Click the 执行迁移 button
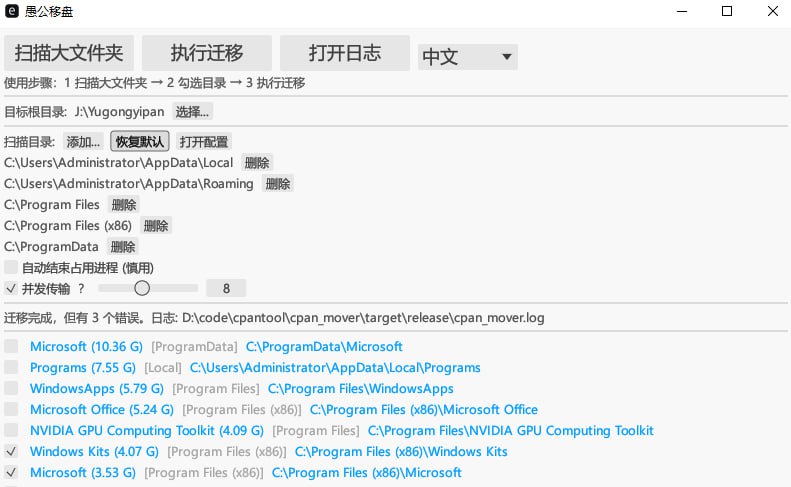791x487 pixels. (207, 53)
